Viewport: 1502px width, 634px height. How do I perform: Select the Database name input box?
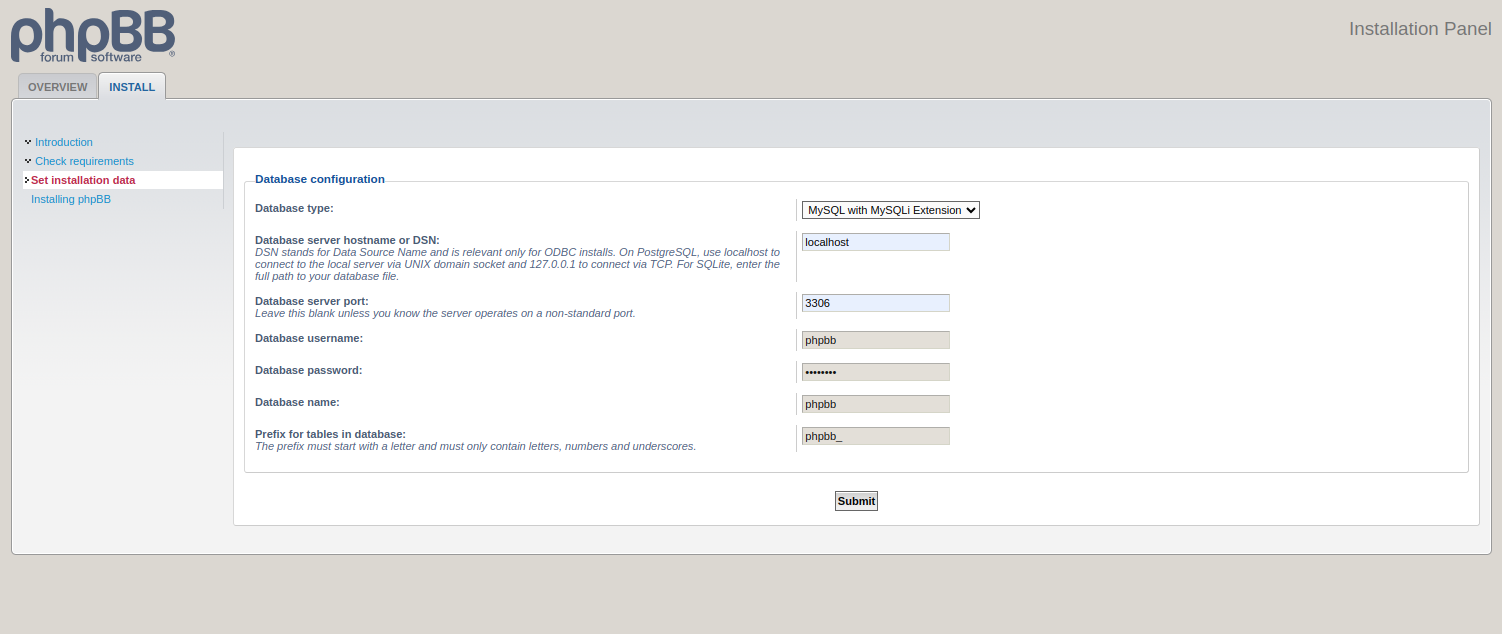(x=875, y=404)
